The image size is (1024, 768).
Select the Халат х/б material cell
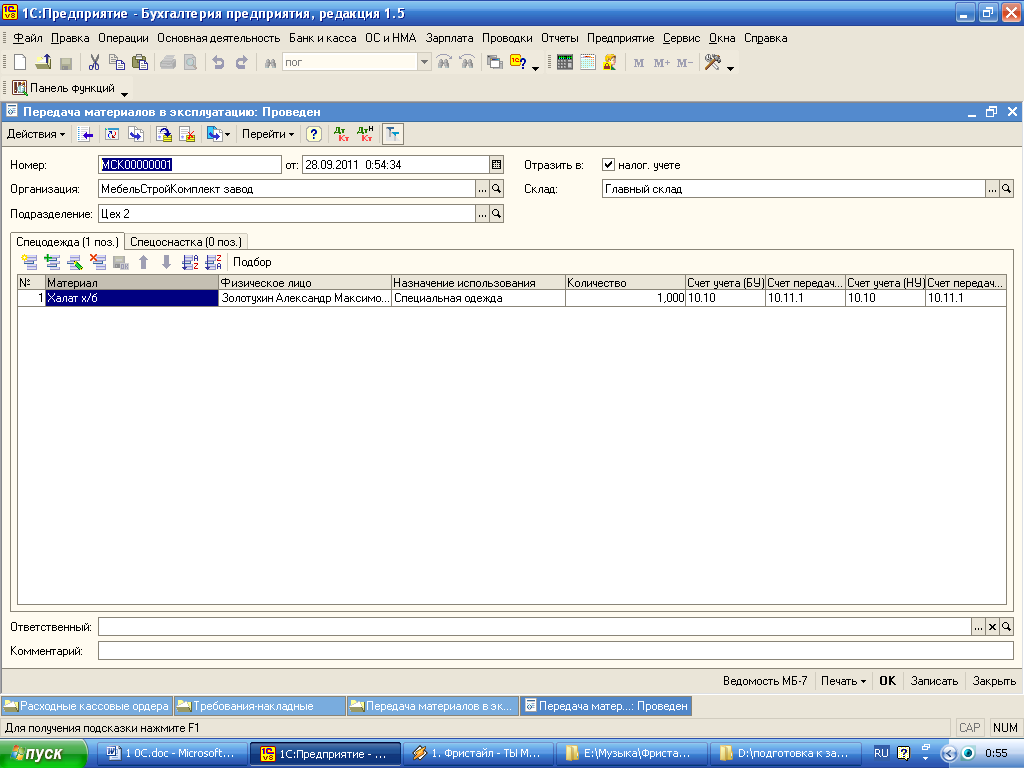(x=132, y=298)
